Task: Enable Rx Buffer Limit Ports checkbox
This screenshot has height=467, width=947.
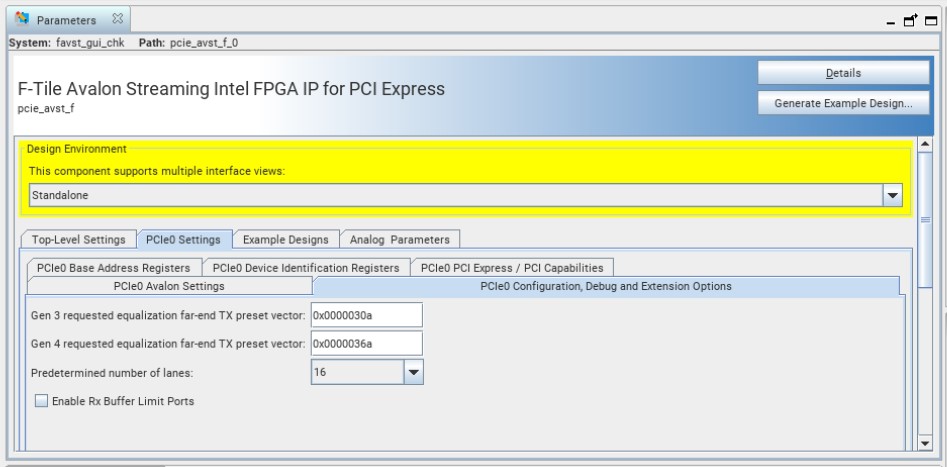Action: coord(42,402)
